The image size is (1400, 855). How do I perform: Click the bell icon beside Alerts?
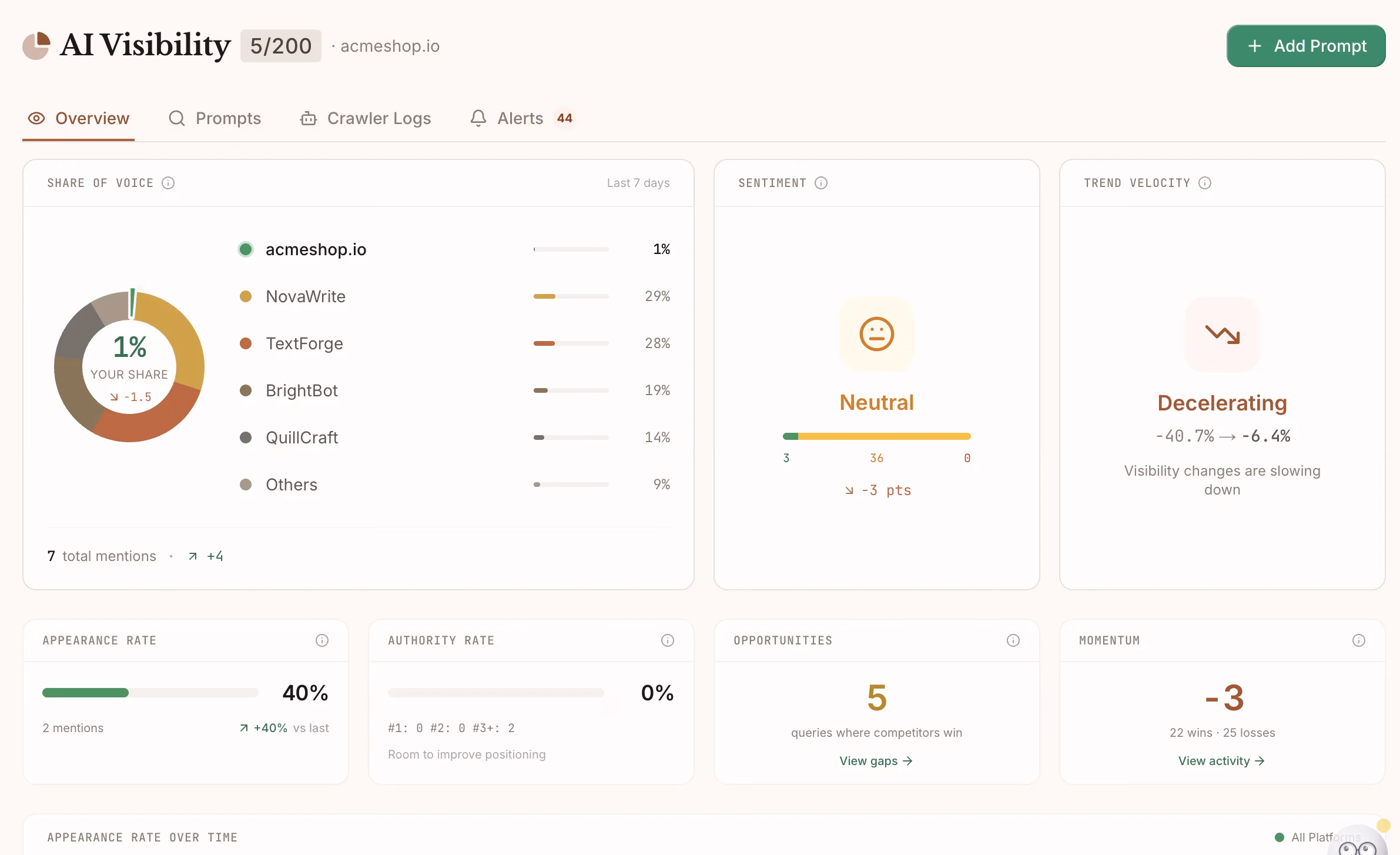(x=478, y=118)
